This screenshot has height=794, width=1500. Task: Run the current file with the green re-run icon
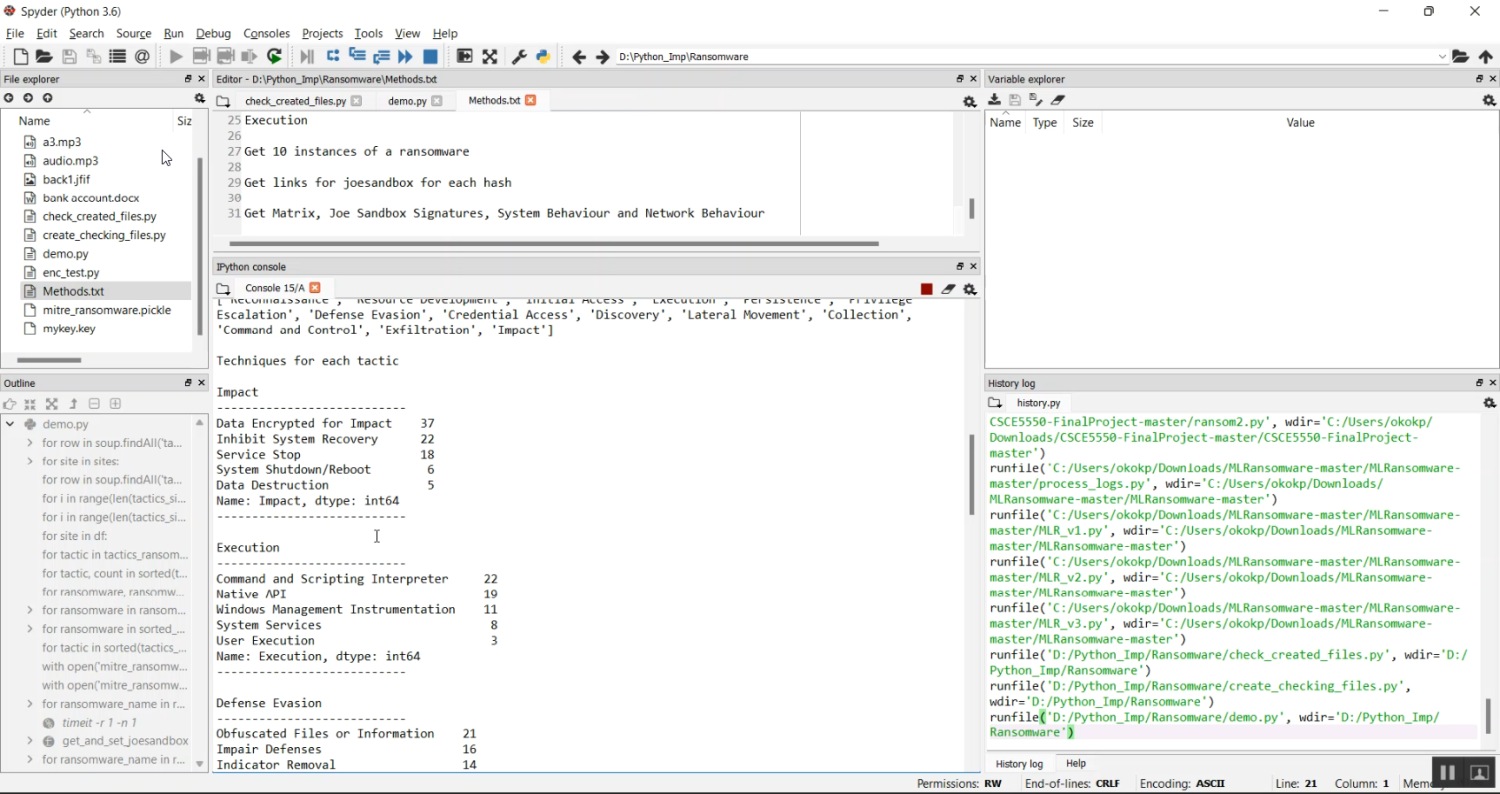tap(274, 57)
